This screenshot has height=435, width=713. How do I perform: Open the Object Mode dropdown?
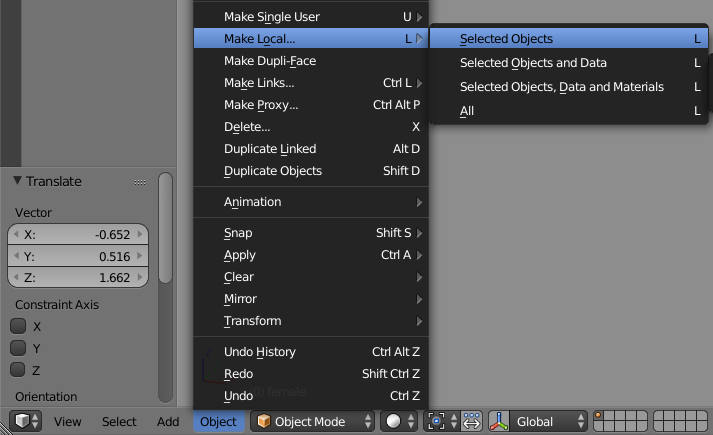tap(312, 421)
